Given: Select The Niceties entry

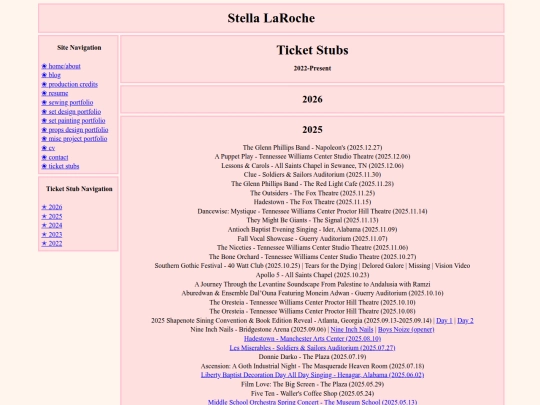Looking at the screenshot, I should pyautogui.click(x=312, y=248).
